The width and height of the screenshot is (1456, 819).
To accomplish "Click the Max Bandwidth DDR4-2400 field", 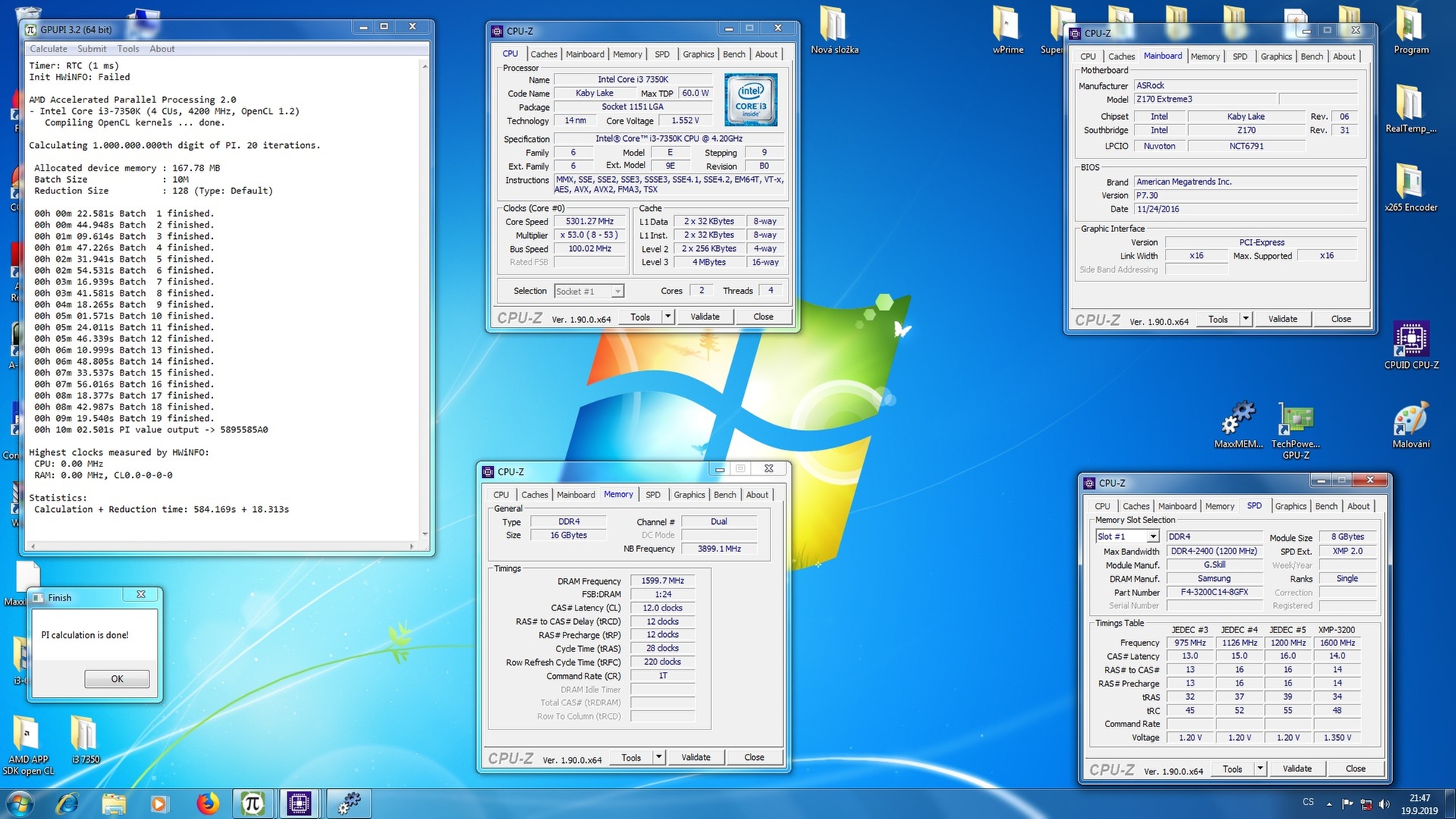I will 1214,551.
